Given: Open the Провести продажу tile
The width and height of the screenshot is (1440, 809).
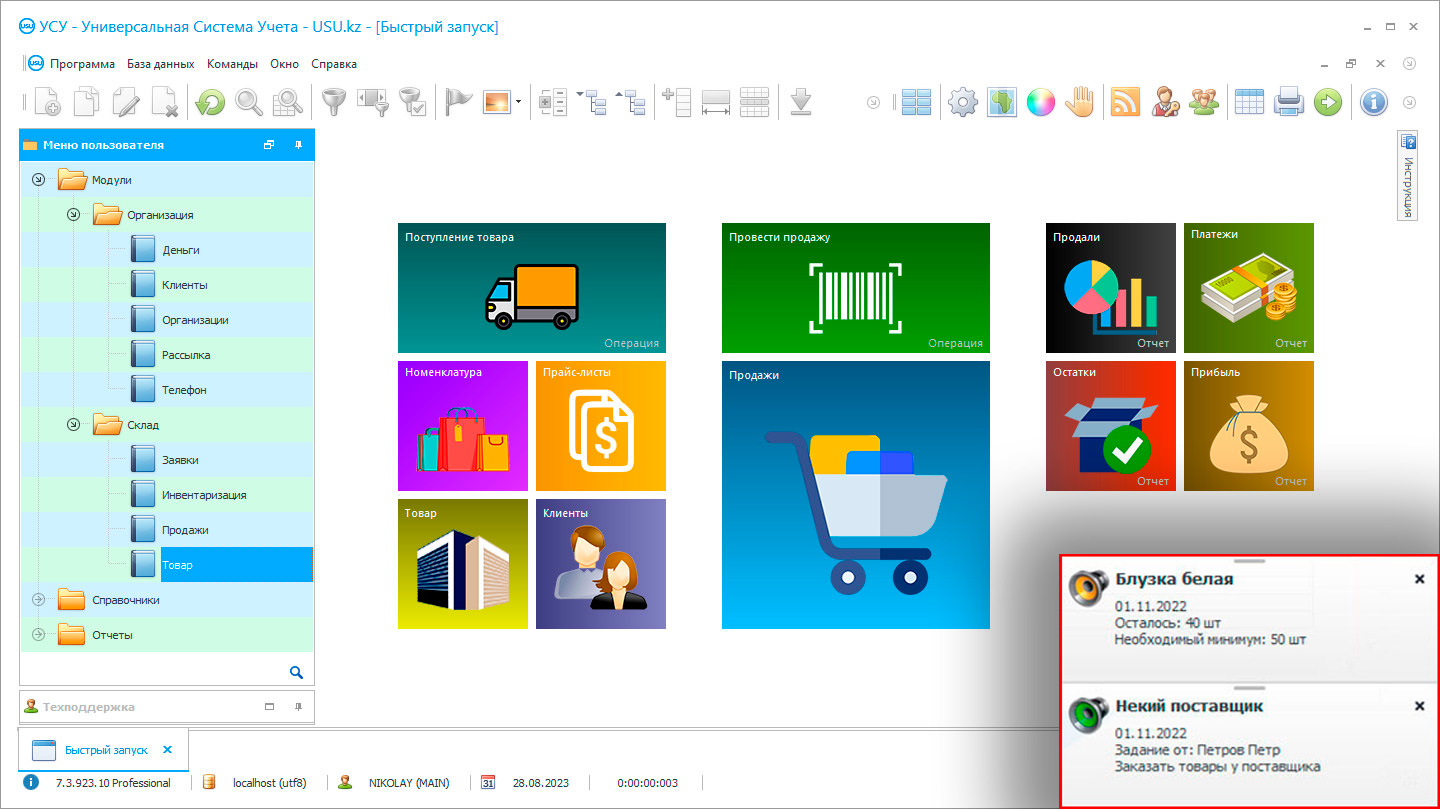Looking at the screenshot, I should (856, 288).
